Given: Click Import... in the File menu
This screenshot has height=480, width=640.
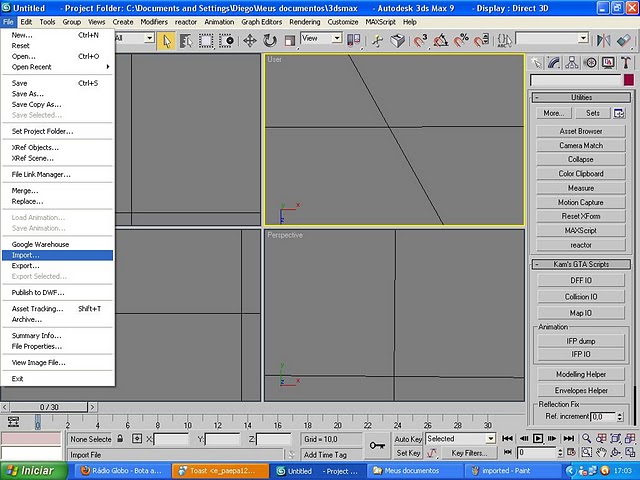Looking at the screenshot, I should coord(57,255).
